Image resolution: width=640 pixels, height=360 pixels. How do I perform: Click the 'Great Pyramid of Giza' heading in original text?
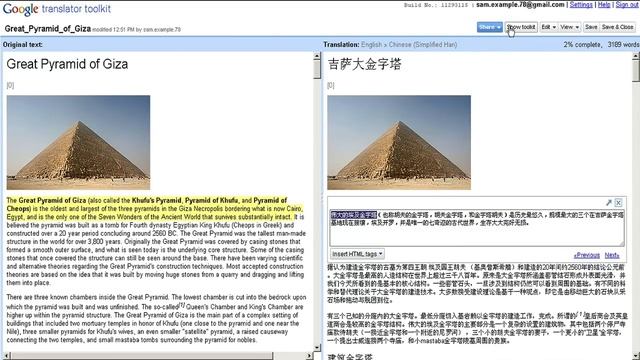point(67,64)
